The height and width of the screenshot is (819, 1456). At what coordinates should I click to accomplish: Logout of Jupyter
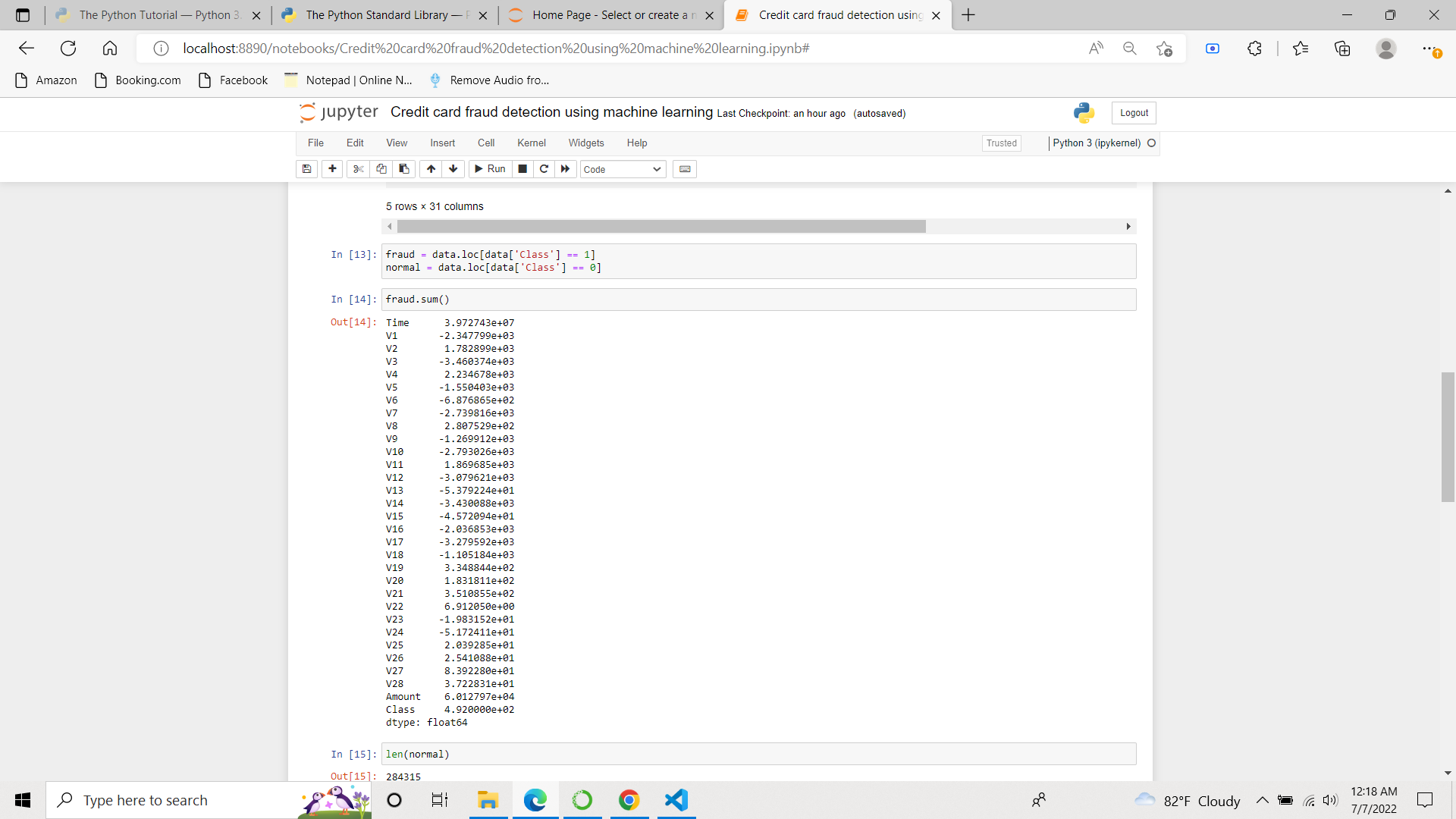tap(1133, 112)
